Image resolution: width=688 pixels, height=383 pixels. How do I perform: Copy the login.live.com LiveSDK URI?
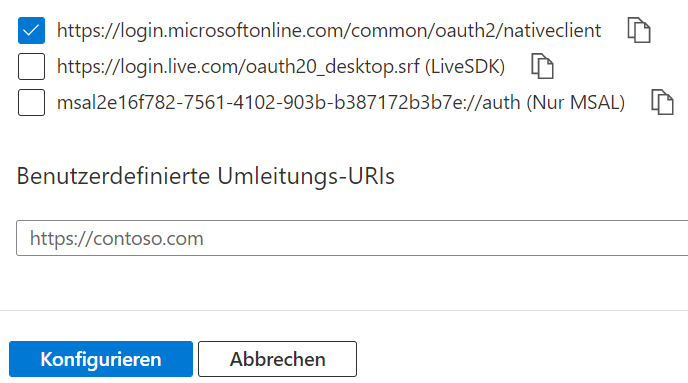click(x=542, y=66)
